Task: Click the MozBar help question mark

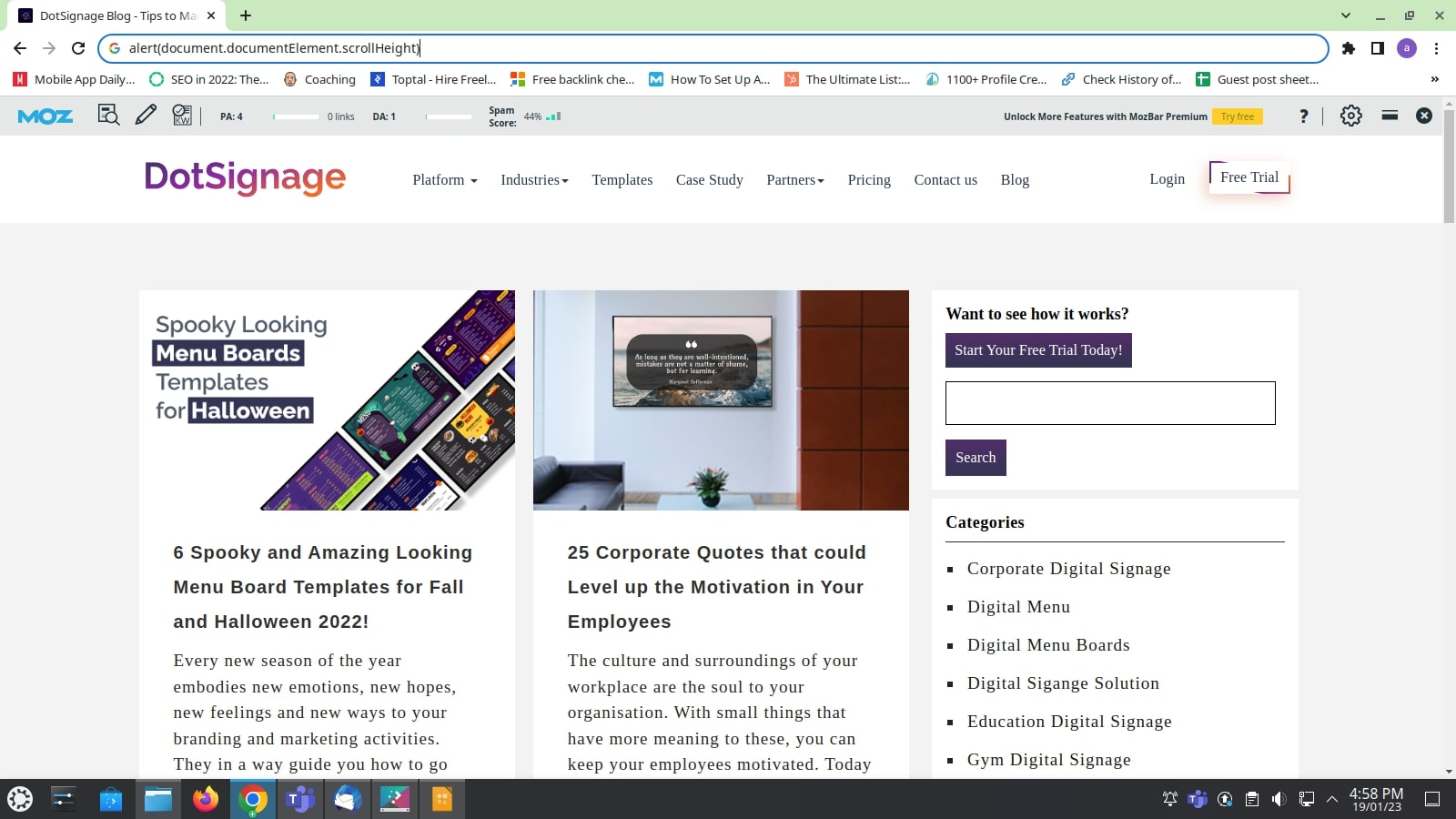Action: 1305,116
